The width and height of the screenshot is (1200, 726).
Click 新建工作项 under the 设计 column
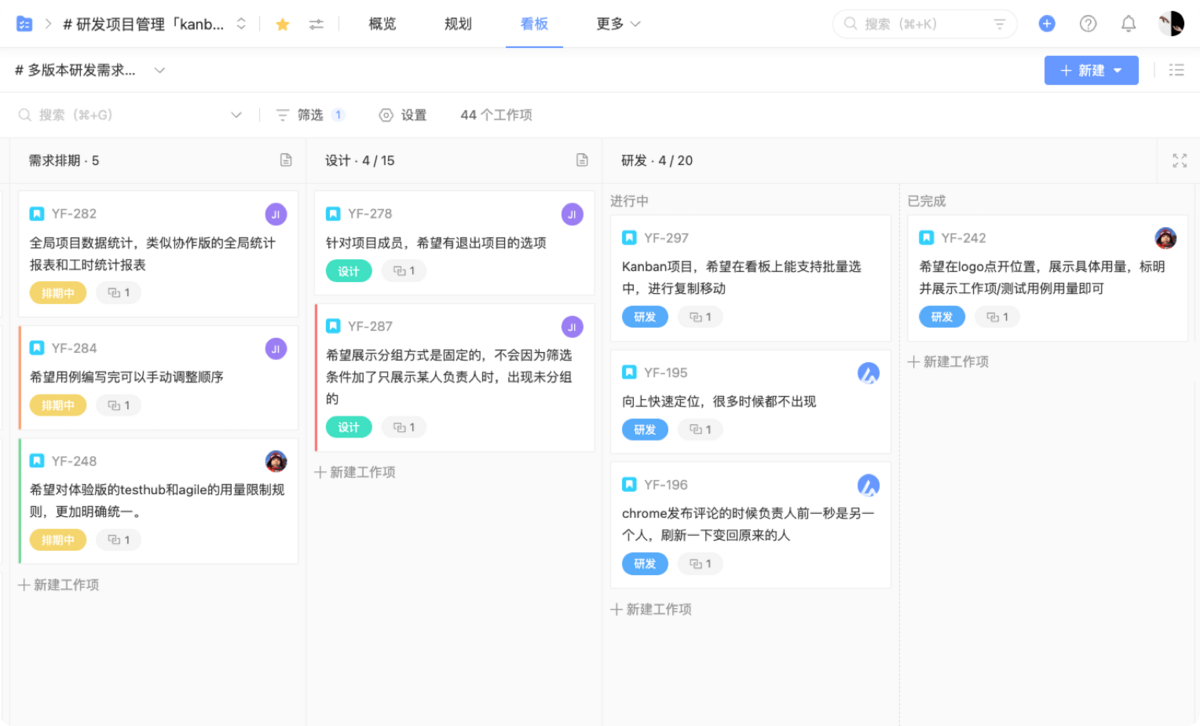tap(356, 473)
